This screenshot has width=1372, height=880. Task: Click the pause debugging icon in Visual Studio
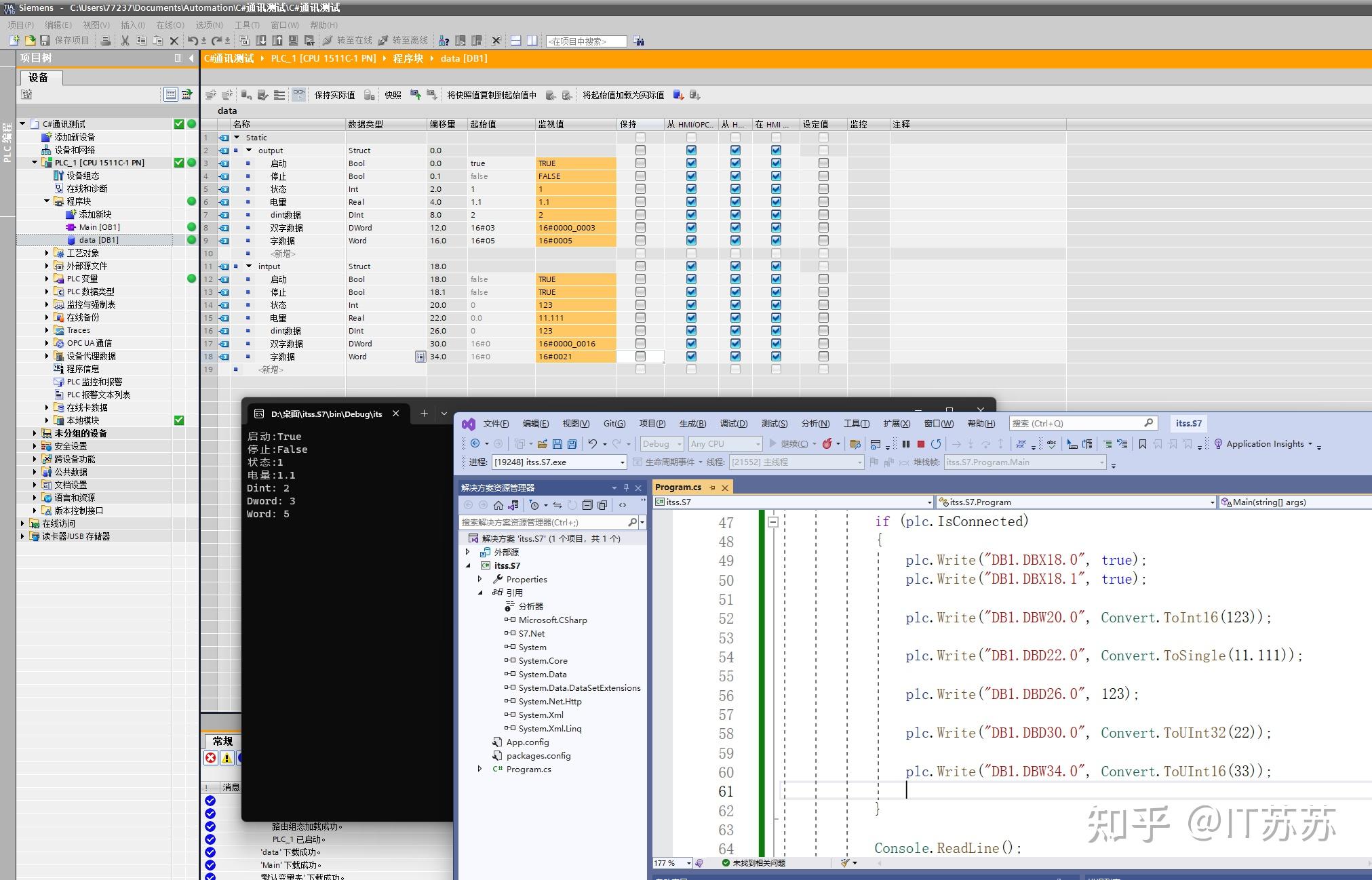point(906,444)
